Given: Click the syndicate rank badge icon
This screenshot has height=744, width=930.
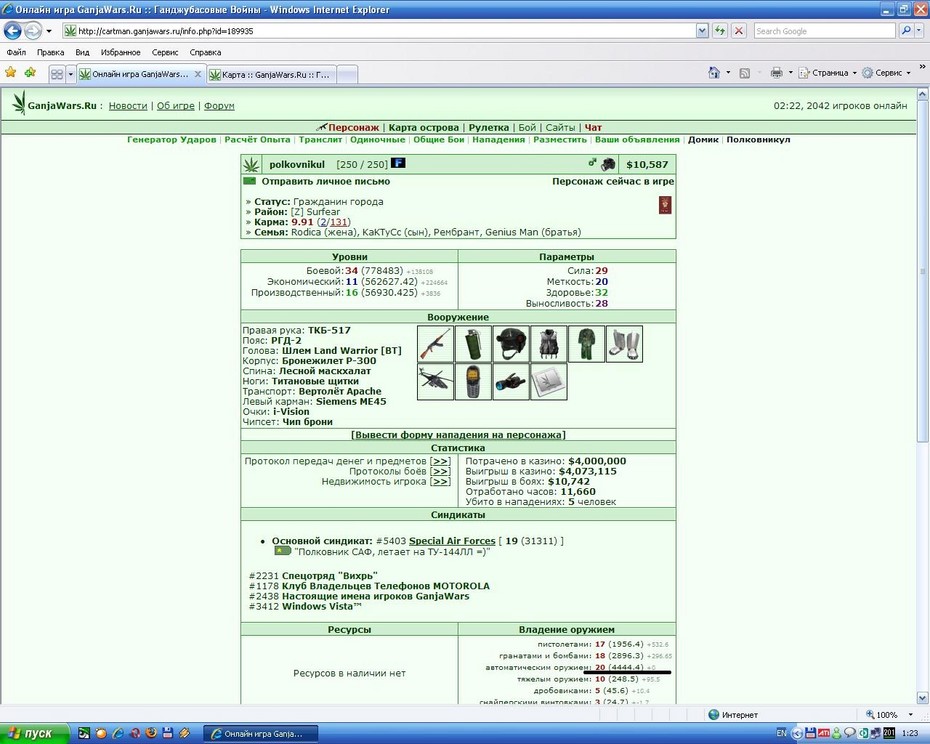Looking at the screenshot, I should (282, 551).
